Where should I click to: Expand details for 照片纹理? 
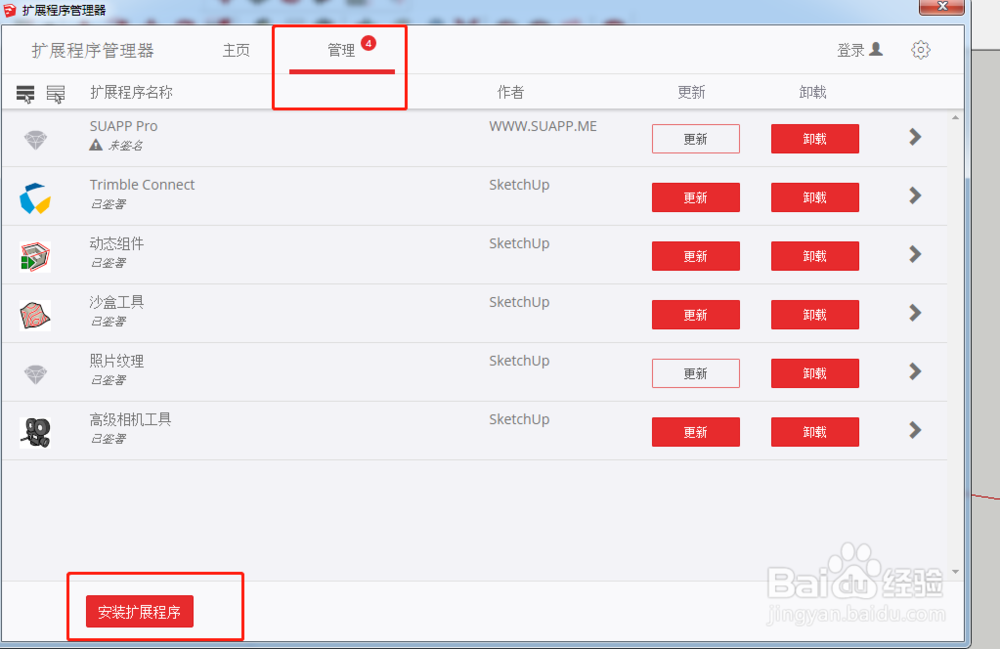coord(915,371)
